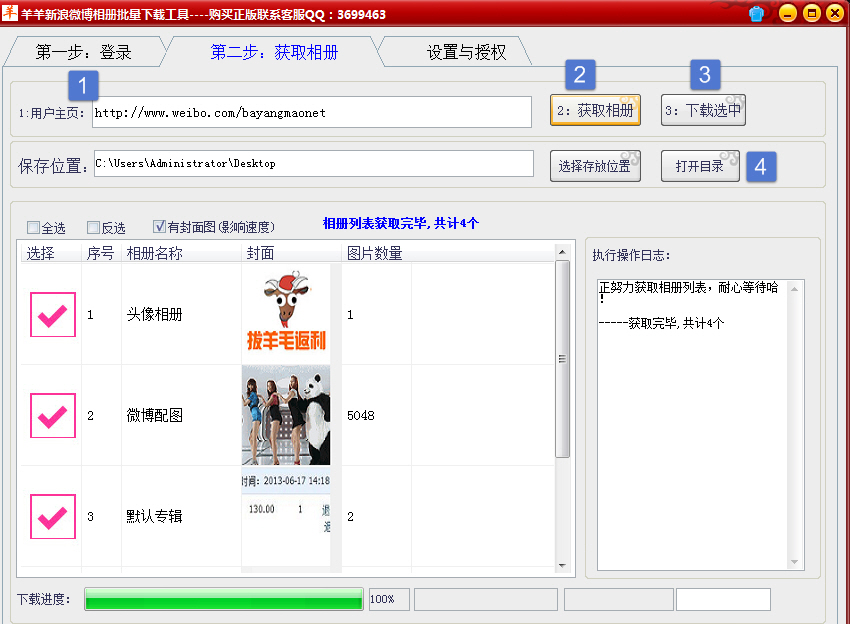The width and height of the screenshot is (850, 624).
Task: Click the sheep app logo icon
Action: [11, 14]
